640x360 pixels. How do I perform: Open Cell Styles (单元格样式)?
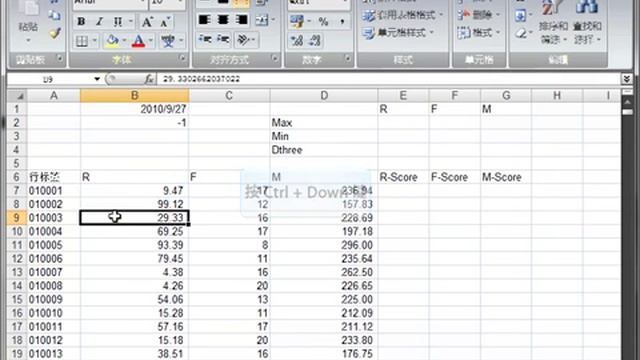398,33
